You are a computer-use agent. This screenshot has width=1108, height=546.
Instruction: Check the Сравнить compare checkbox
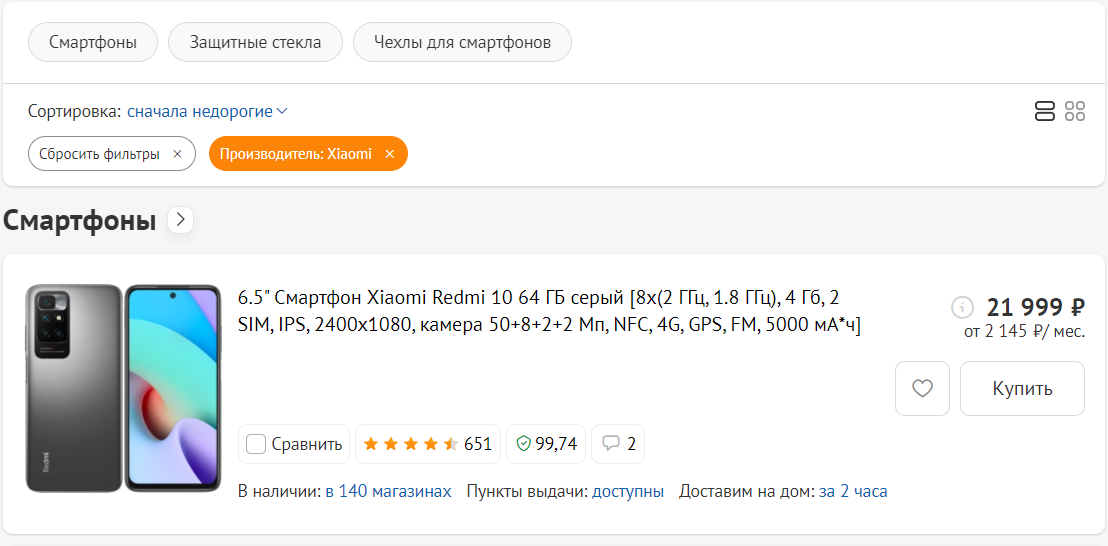click(x=256, y=444)
